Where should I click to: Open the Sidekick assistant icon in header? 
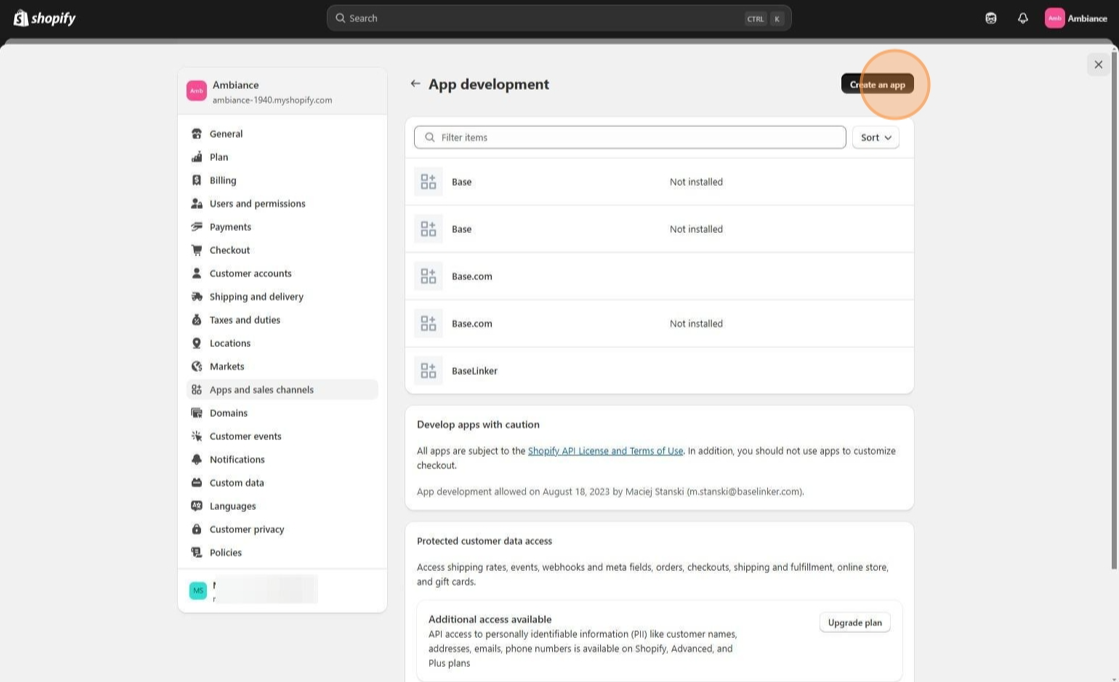(x=990, y=18)
